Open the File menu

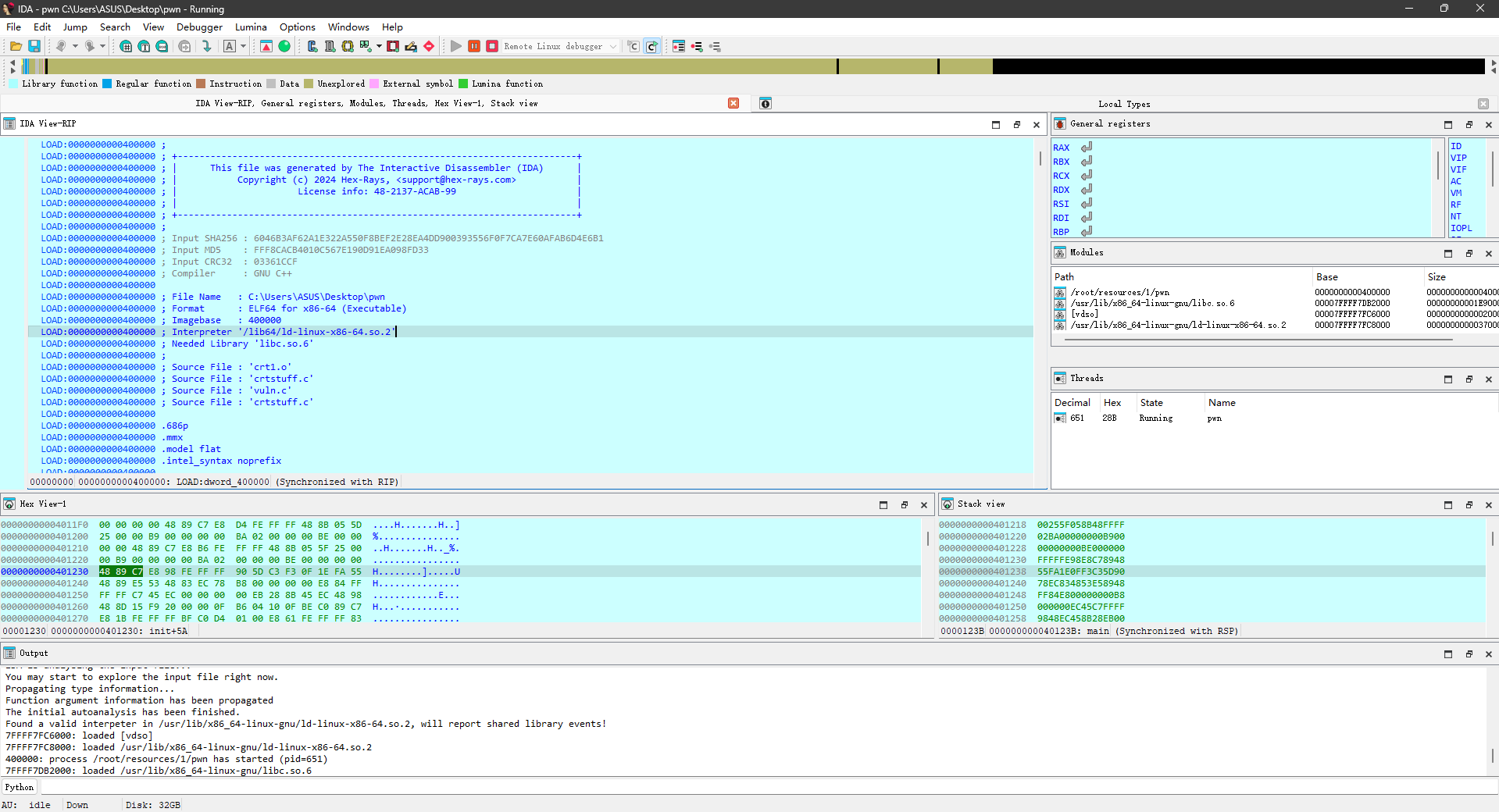pyautogui.click(x=14, y=27)
